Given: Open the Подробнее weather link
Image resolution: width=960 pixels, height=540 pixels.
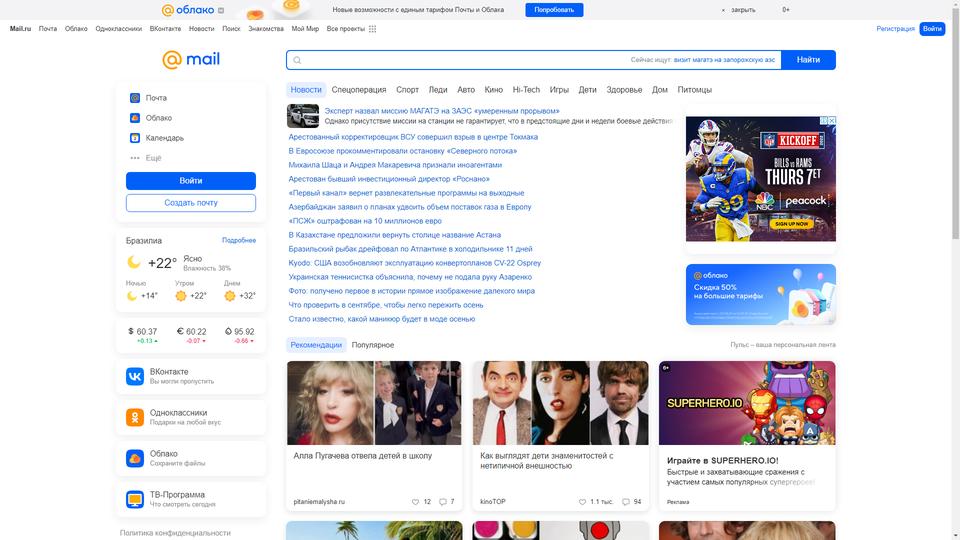Looking at the screenshot, I should point(239,241).
